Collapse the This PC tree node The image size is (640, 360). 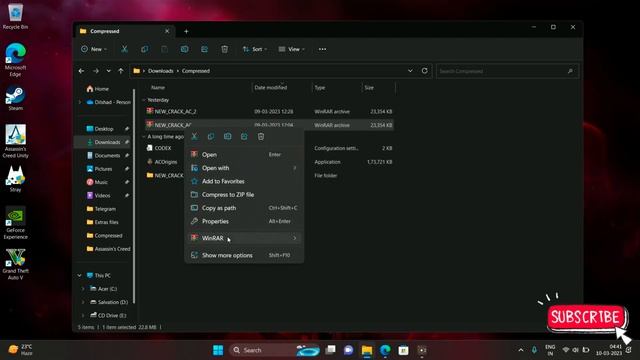(80, 276)
